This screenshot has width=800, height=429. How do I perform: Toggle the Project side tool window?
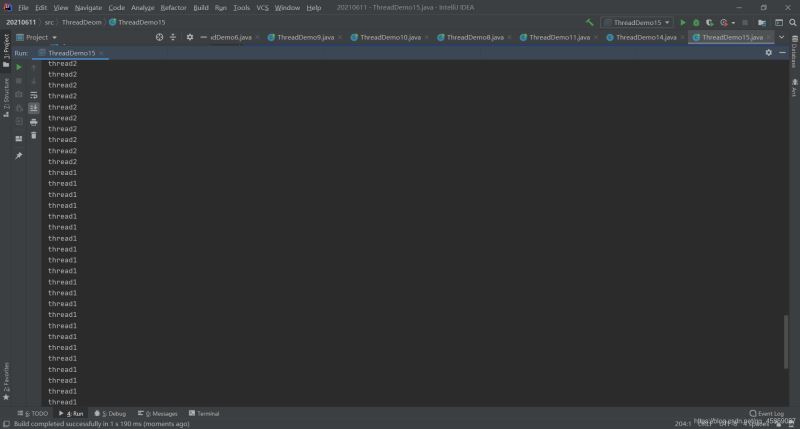(6, 50)
